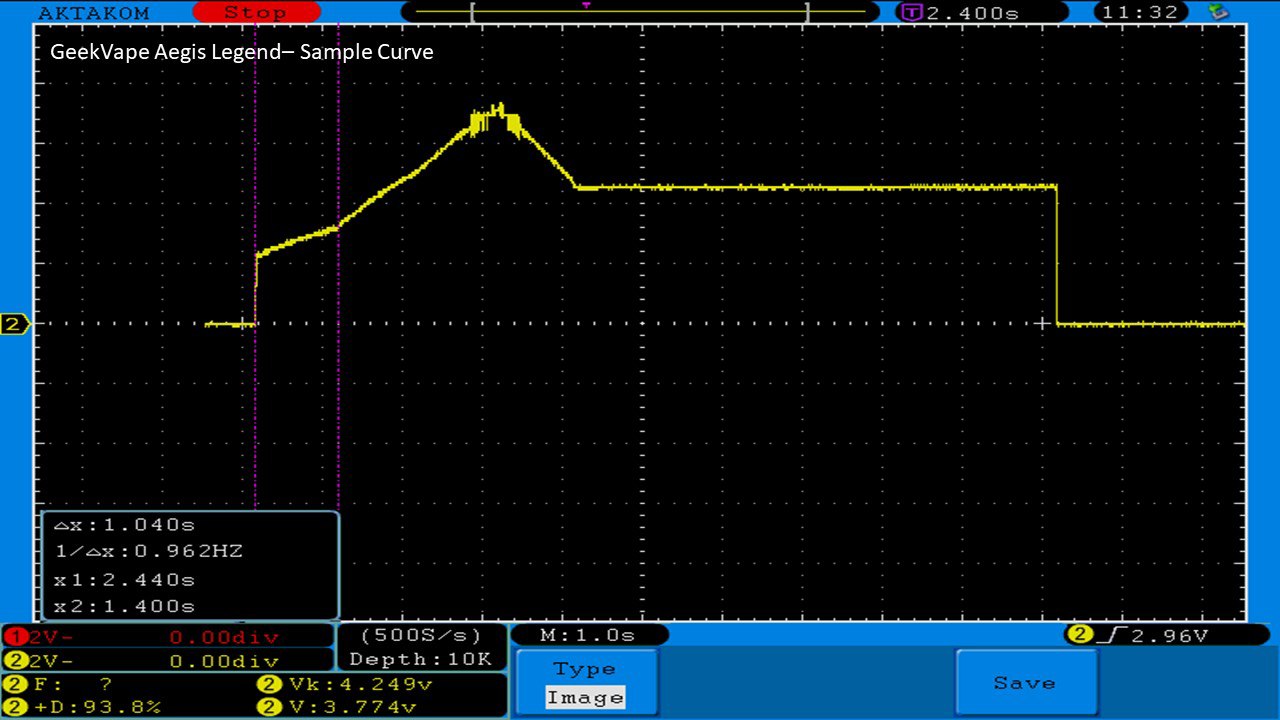The image size is (1280, 720).
Task: Click the Vk:4.249v measurement readout
Action: [346, 685]
